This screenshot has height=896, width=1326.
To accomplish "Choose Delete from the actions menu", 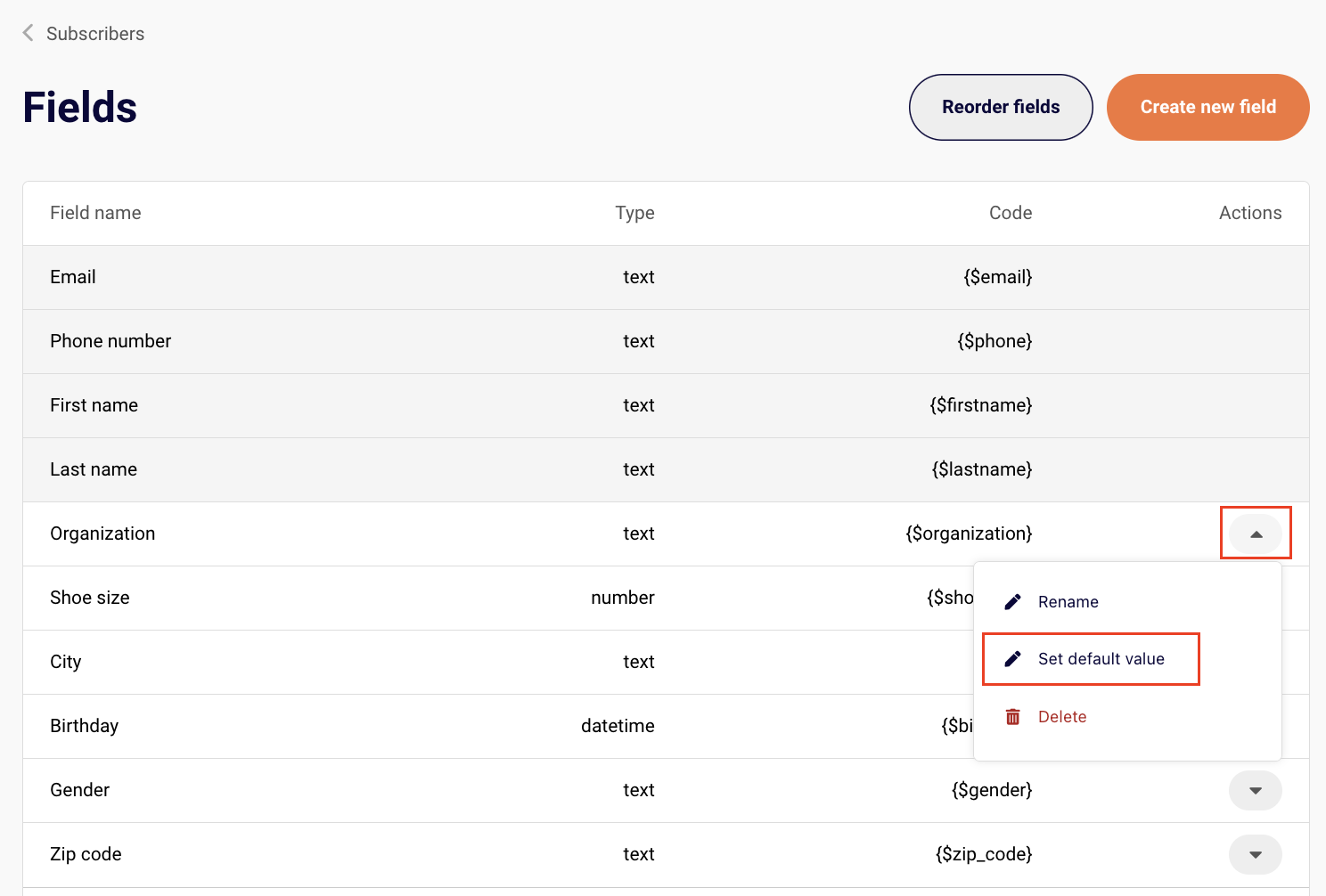I will pos(1062,716).
